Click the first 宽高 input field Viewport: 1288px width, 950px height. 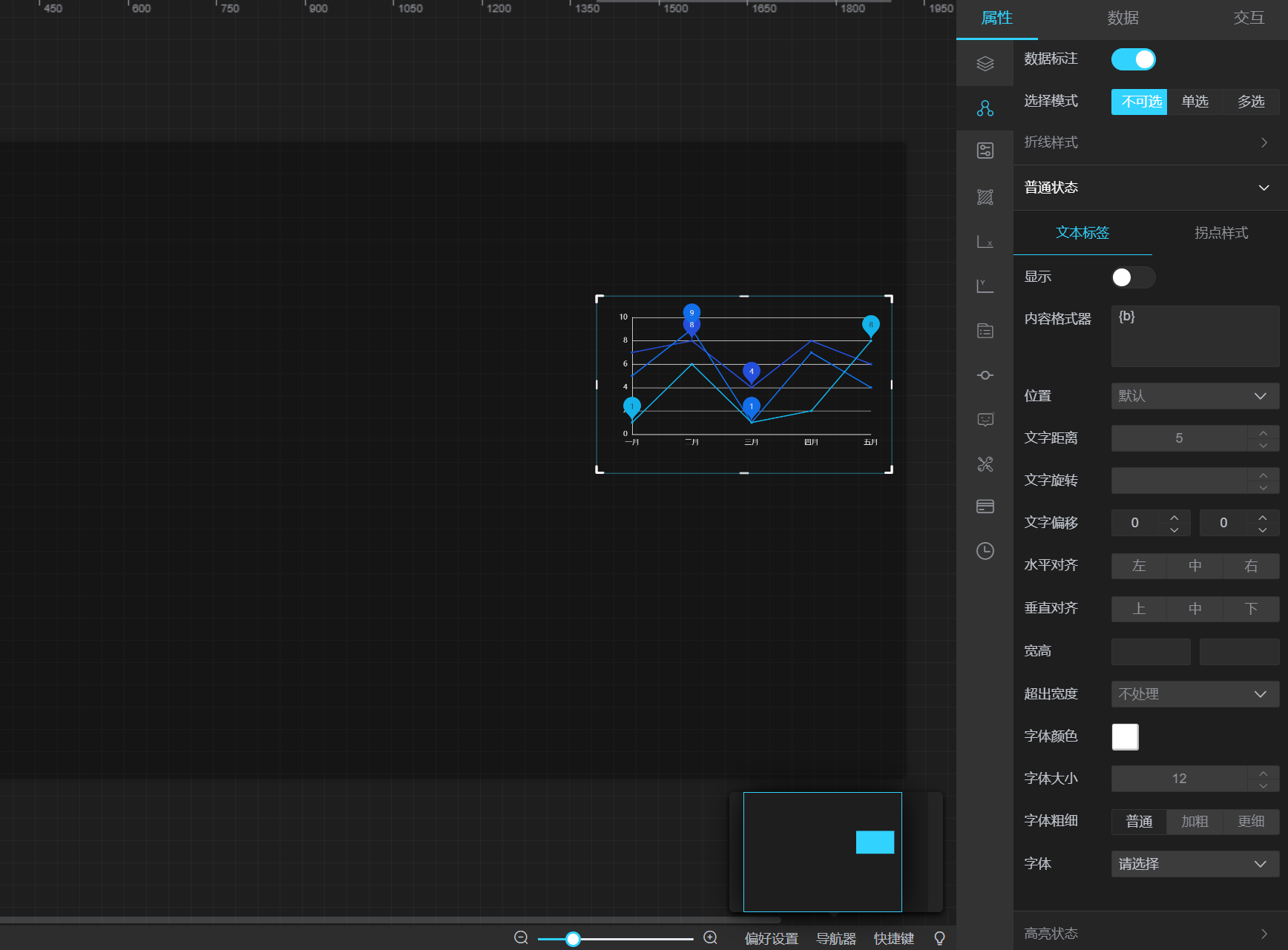pos(1151,652)
